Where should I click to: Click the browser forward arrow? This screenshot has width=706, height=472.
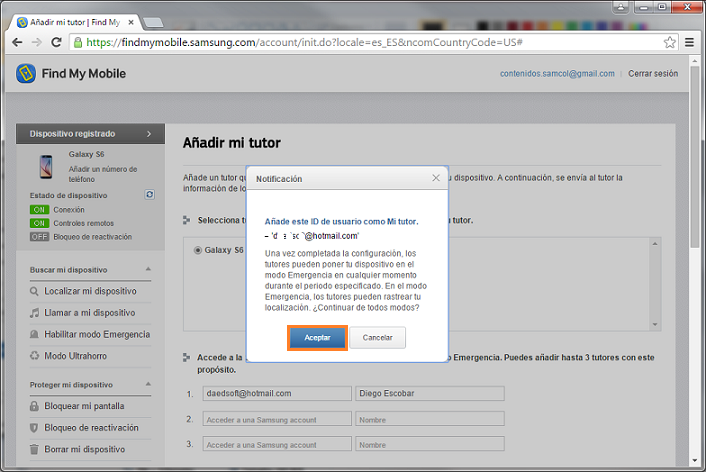36,42
